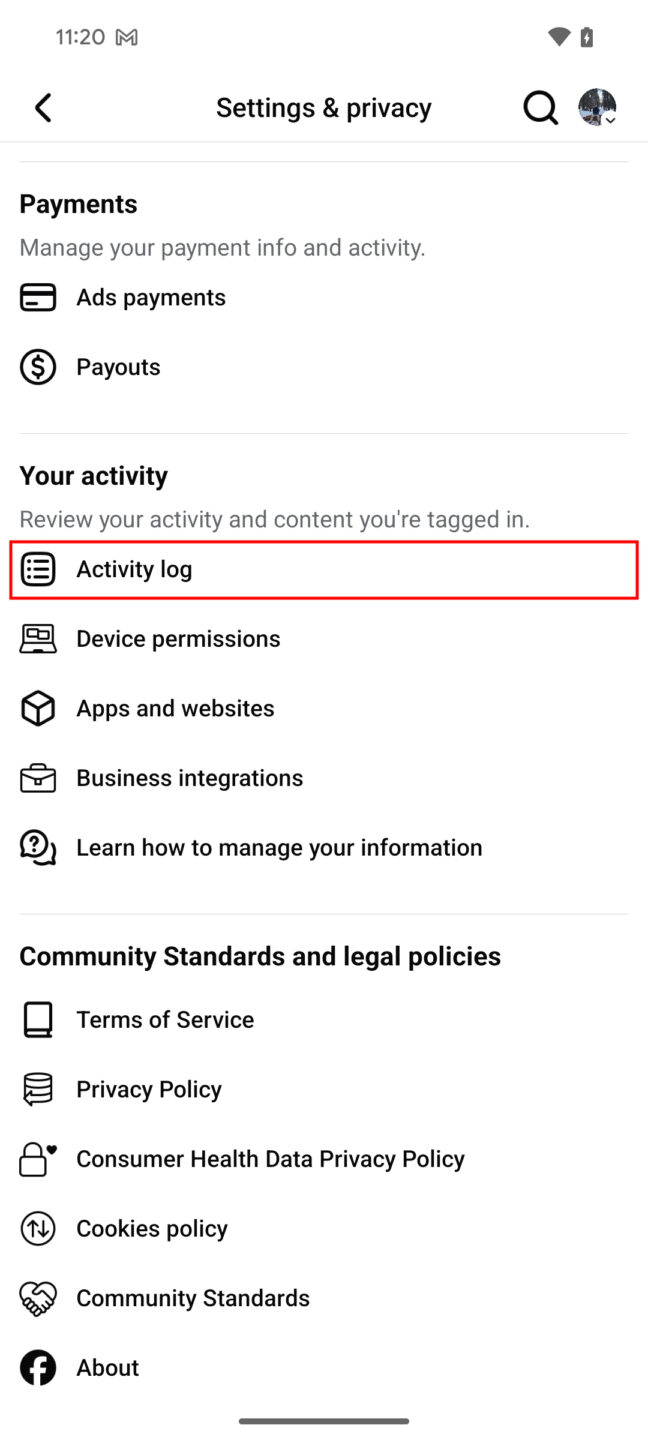Tap the Apps and websites cube icon
Image resolution: width=648 pixels, height=1440 pixels.
click(x=37, y=708)
